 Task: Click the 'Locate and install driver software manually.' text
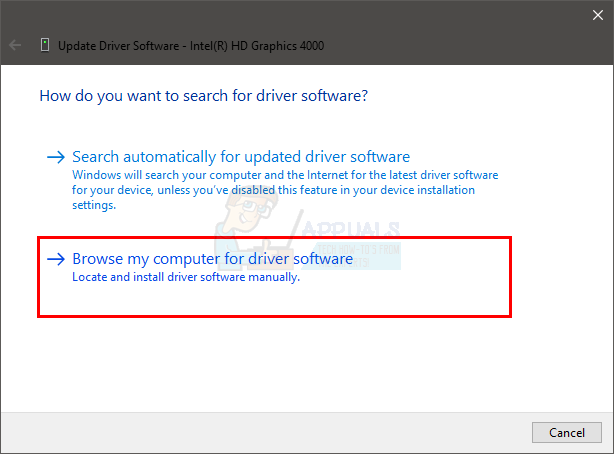tap(186, 277)
